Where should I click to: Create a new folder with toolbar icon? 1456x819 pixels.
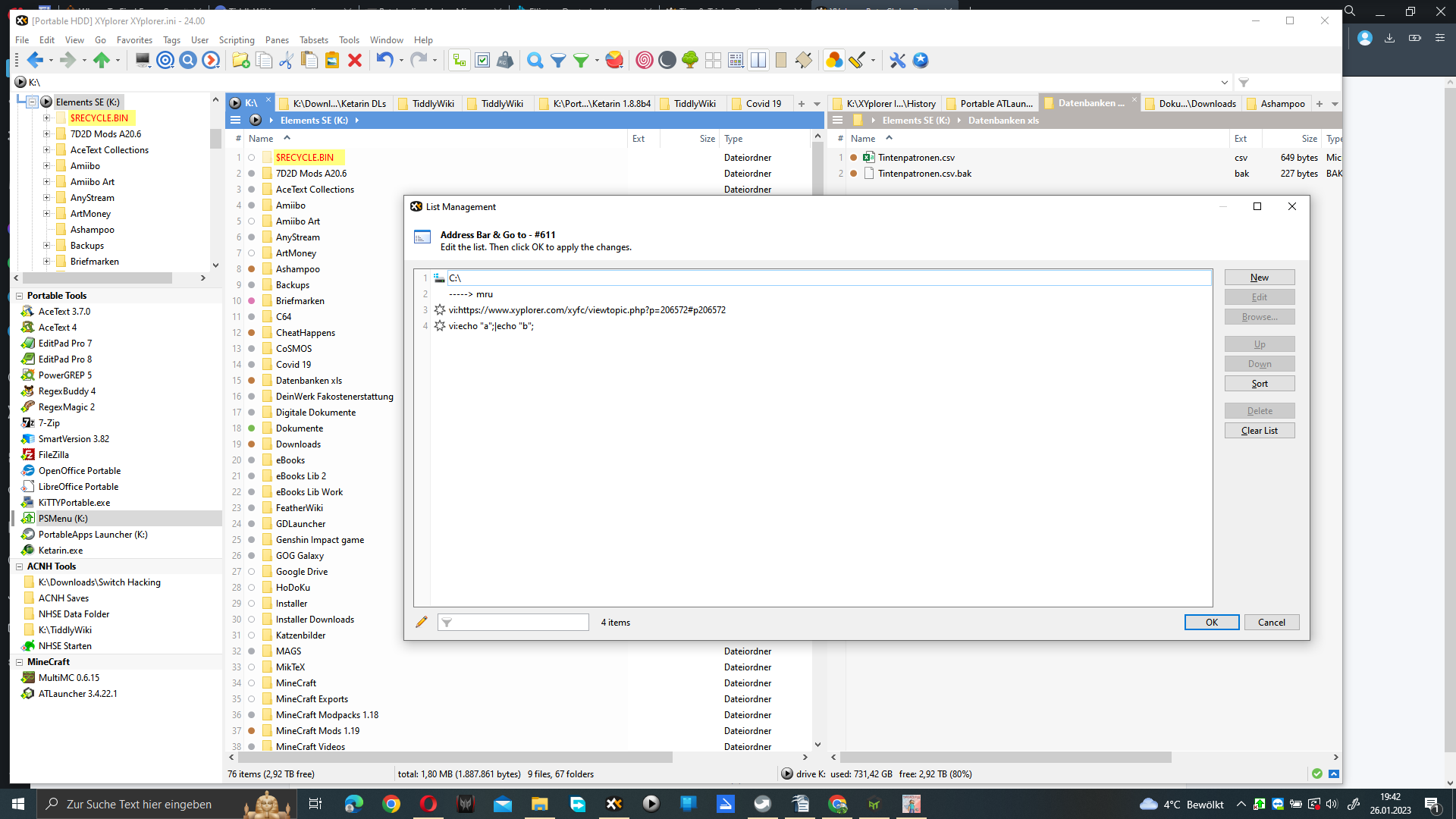(241, 61)
